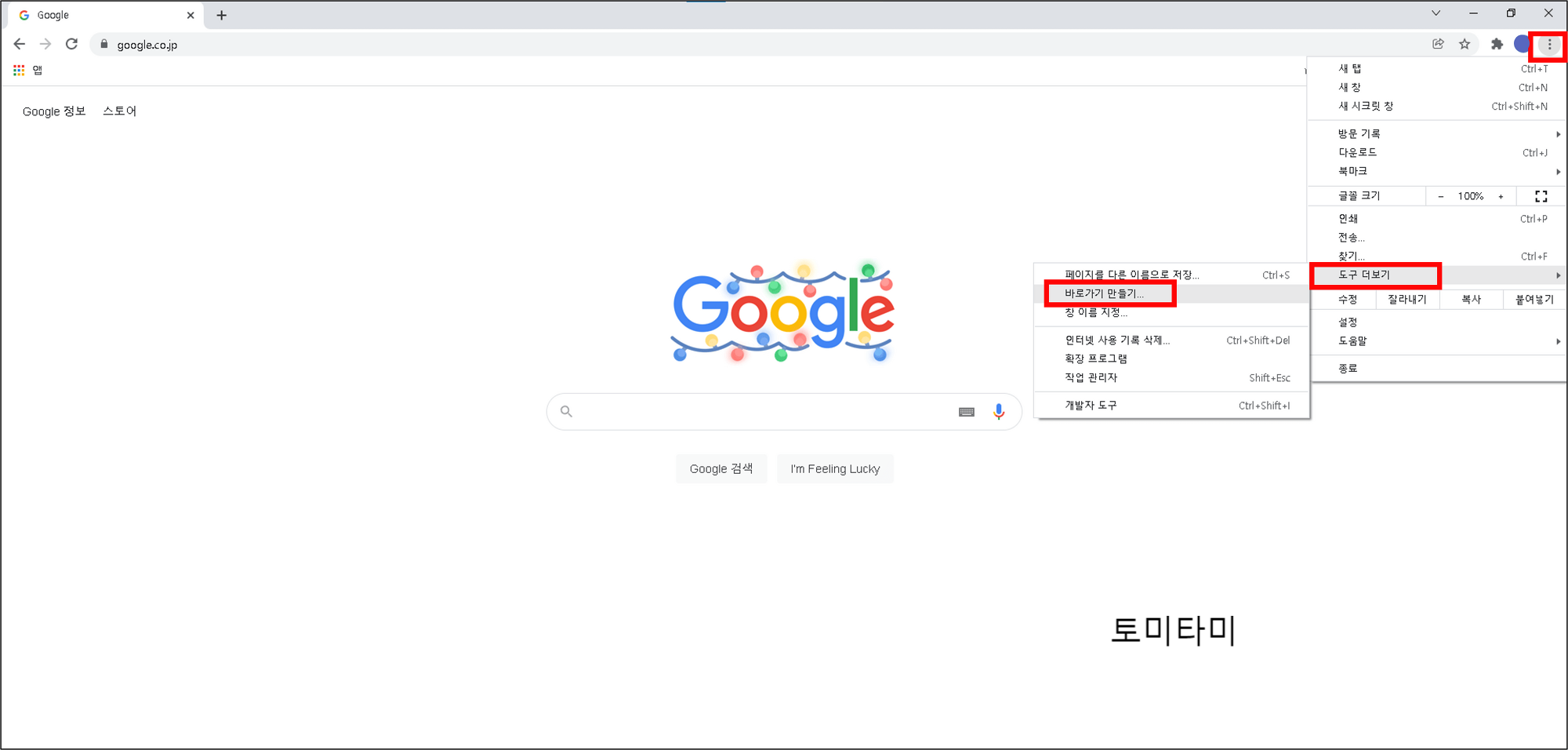Reload the page with the refresh icon
The width and height of the screenshot is (1568, 750).
[x=71, y=44]
